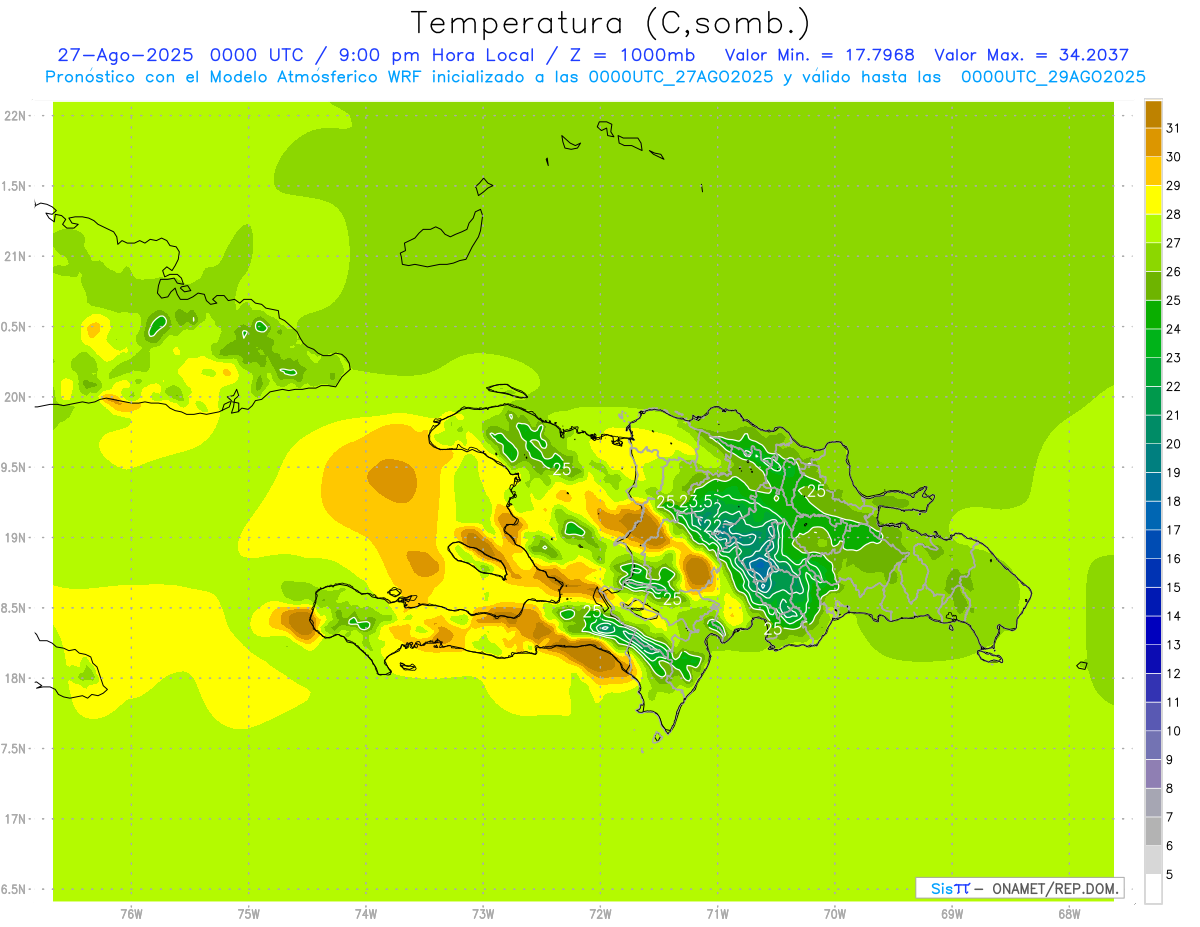
Task: Click the "SisTT - ONAMET/REP.DOM." credit box
Action: (1020, 888)
